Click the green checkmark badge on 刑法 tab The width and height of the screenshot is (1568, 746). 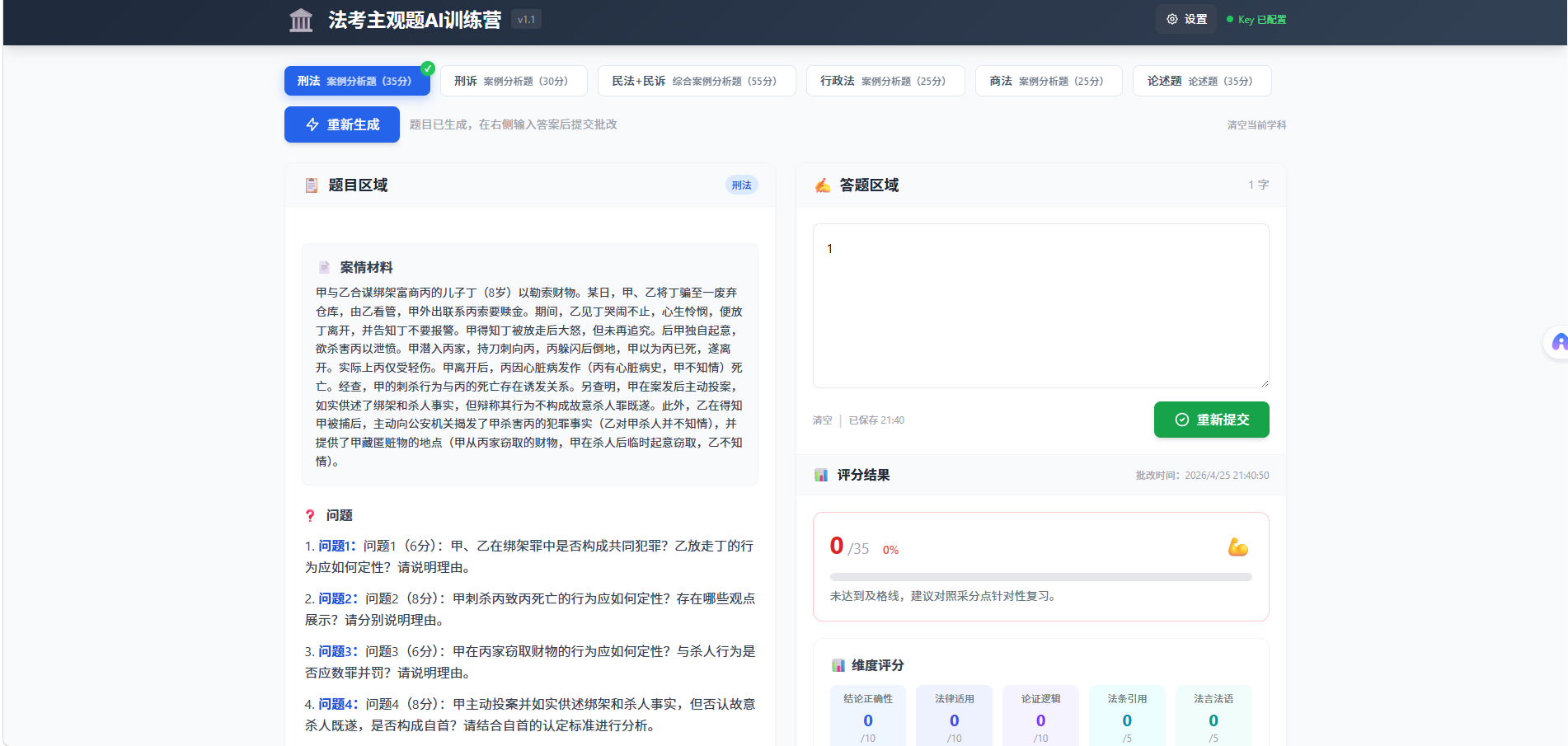tap(427, 68)
